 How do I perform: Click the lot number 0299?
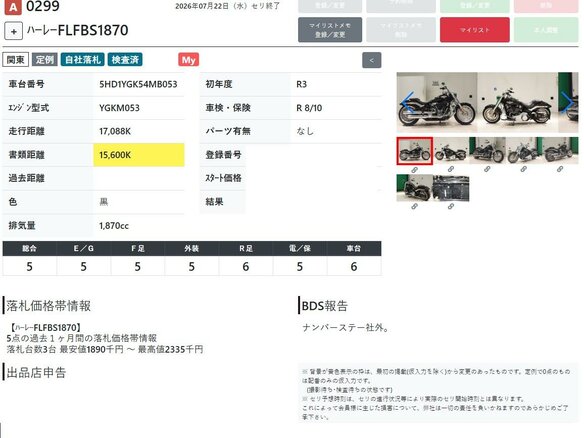[x=42, y=6]
